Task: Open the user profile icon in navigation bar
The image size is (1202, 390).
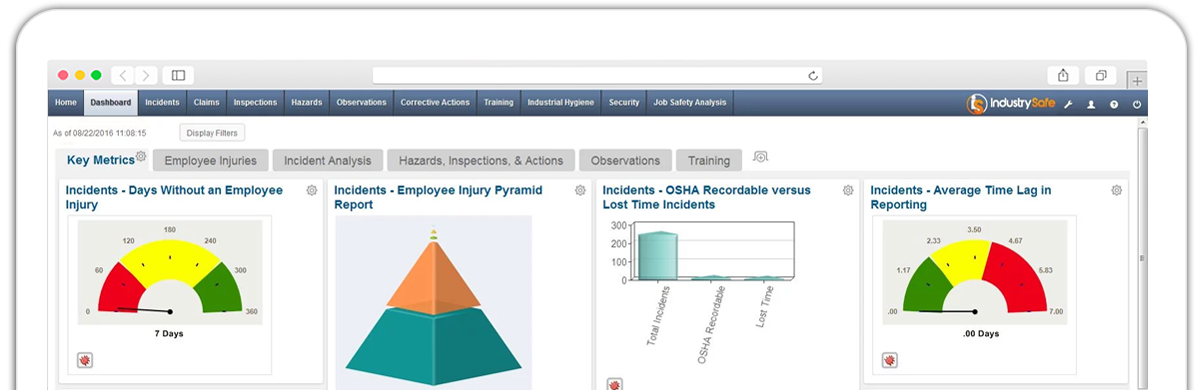Action: coord(1091,103)
